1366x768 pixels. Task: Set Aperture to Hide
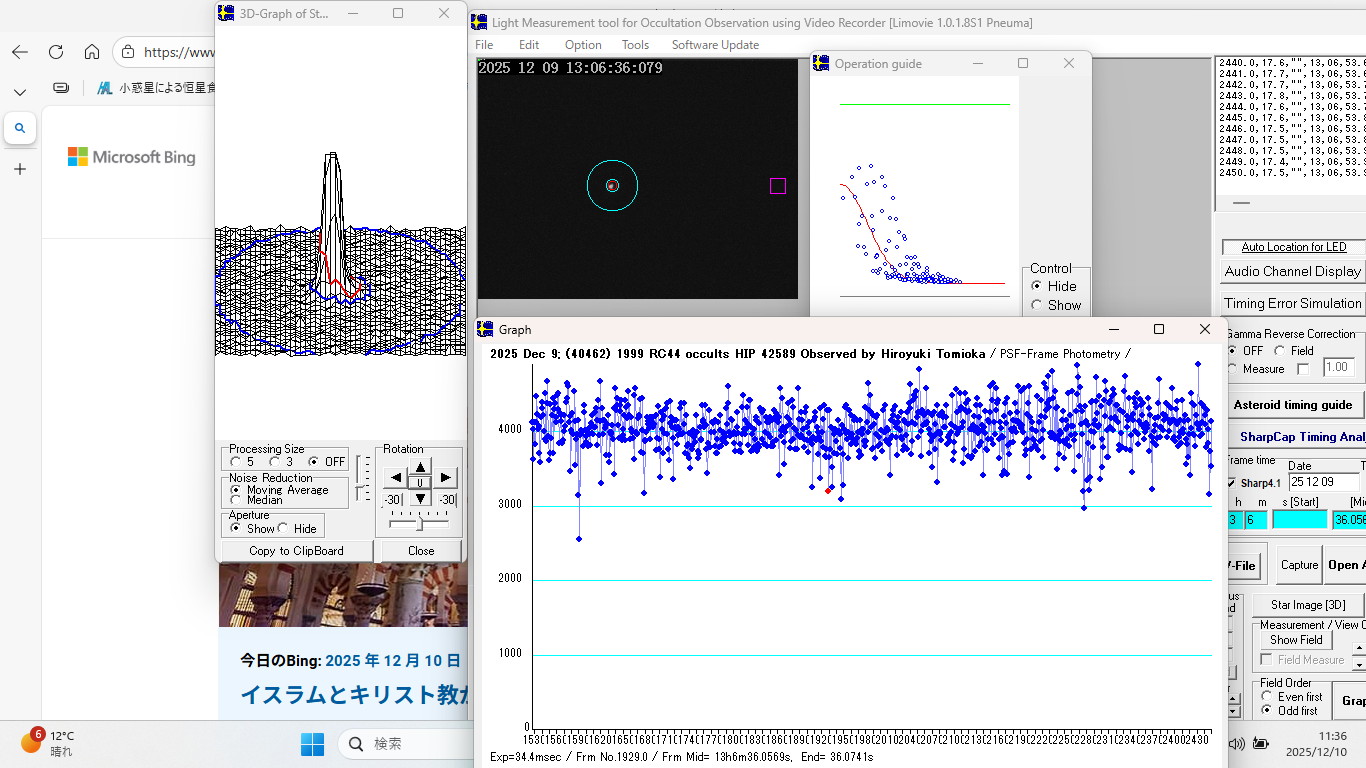284,529
